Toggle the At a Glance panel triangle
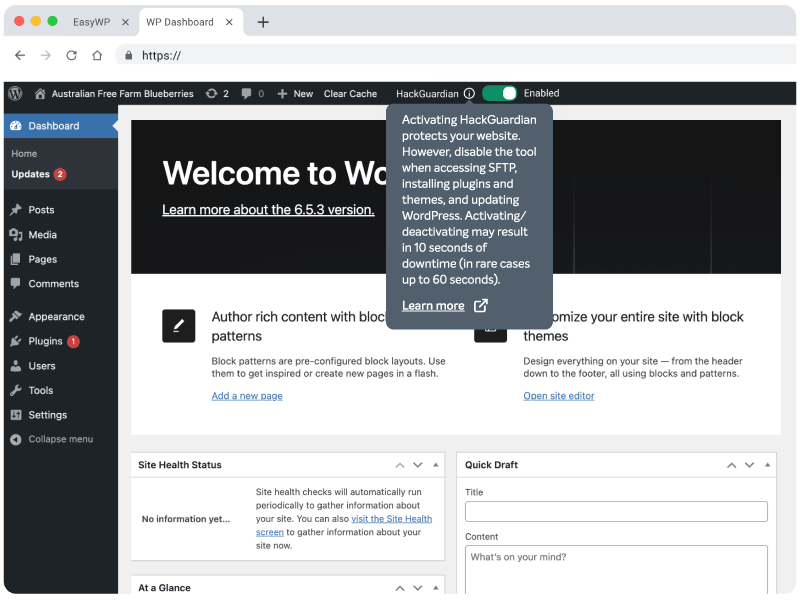The width and height of the screenshot is (800, 604). pos(436,588)
